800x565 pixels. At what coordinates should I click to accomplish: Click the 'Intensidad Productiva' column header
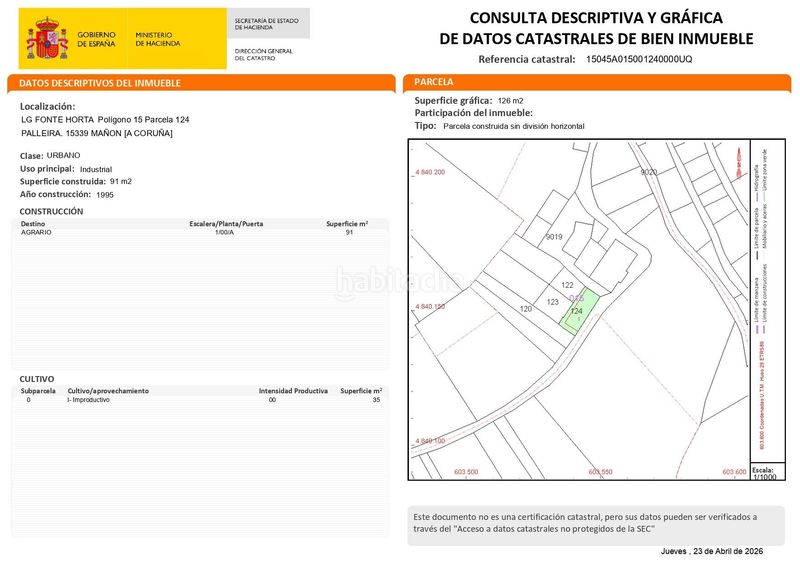[x=293, y=391]
